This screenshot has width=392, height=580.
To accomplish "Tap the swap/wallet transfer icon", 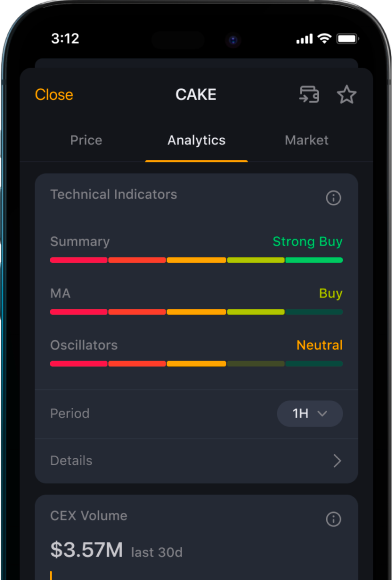I will 309,94.
